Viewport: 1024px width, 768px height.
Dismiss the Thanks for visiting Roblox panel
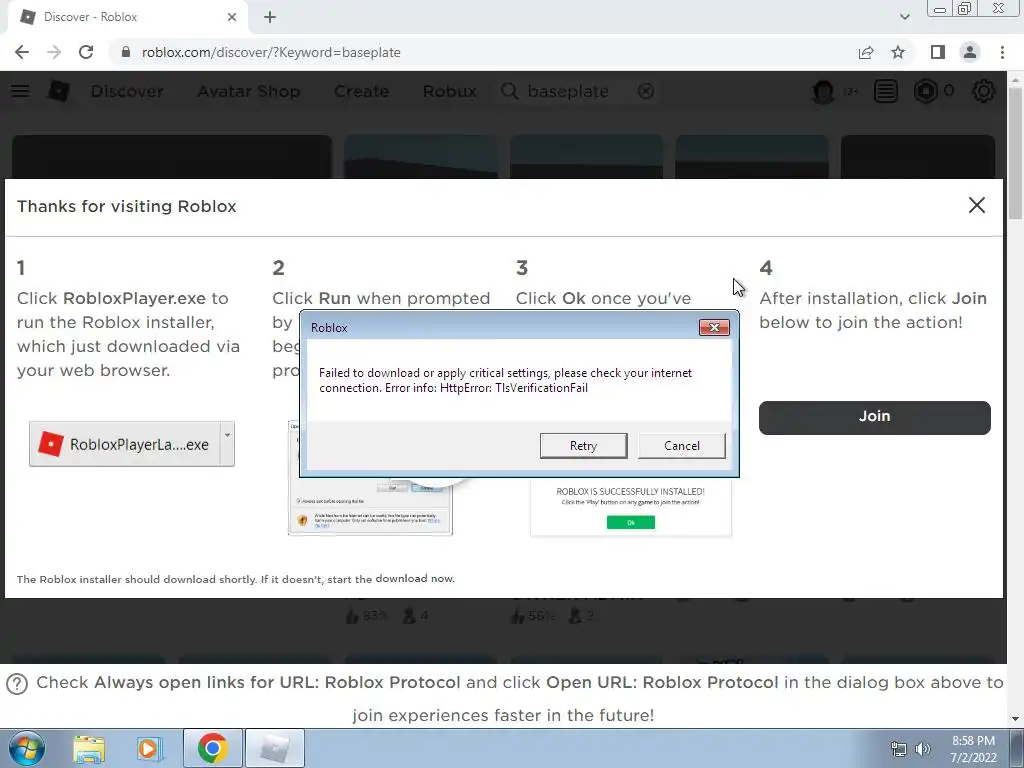pyautogui.click(x=976, y=205)
